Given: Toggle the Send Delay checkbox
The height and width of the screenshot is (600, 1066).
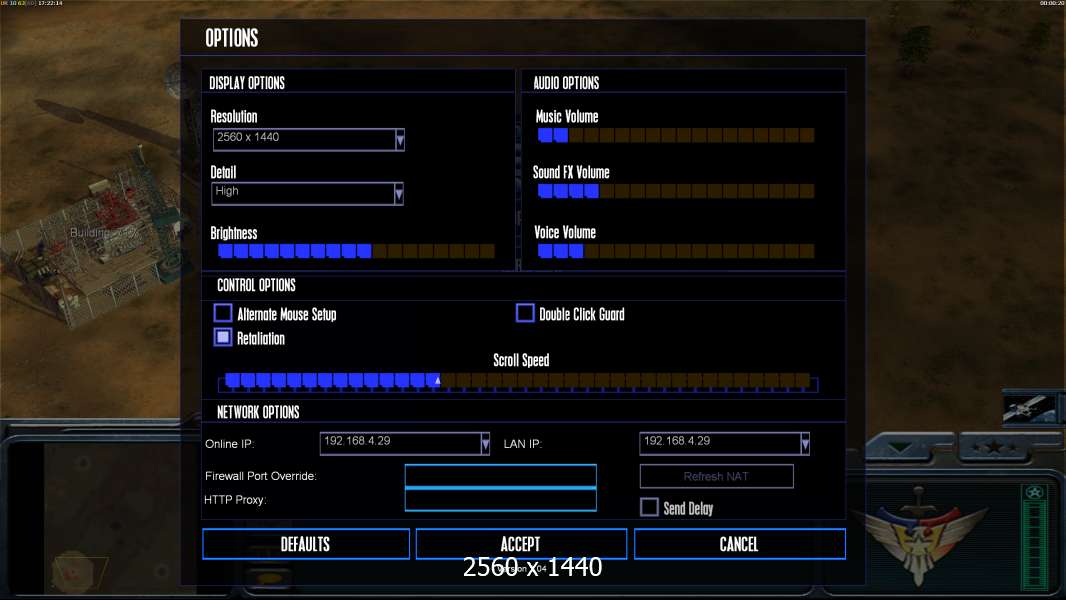Looking at the screenshot, I should [x=649, y=507].
